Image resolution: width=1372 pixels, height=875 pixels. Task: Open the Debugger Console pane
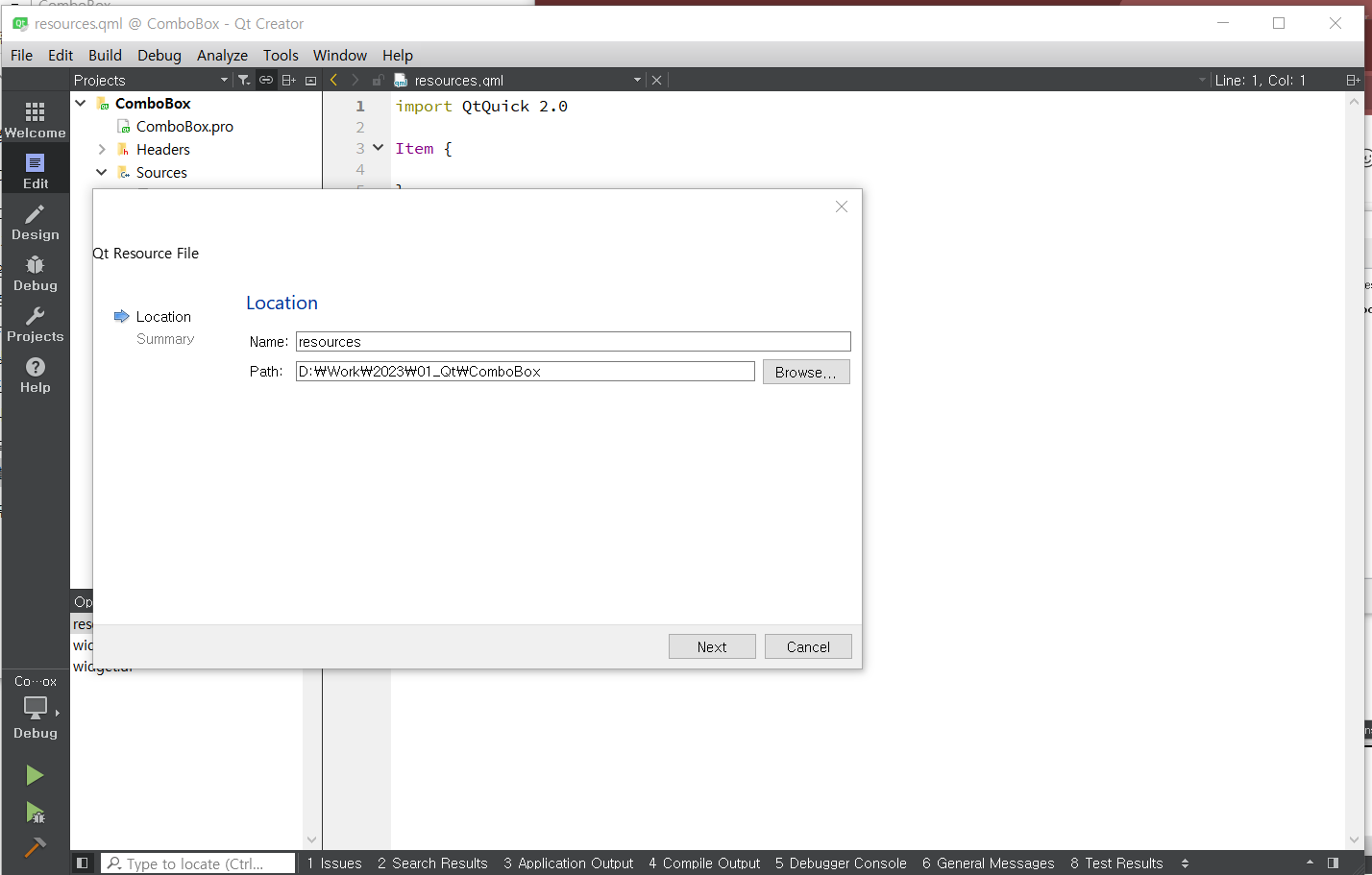point(841,863)
